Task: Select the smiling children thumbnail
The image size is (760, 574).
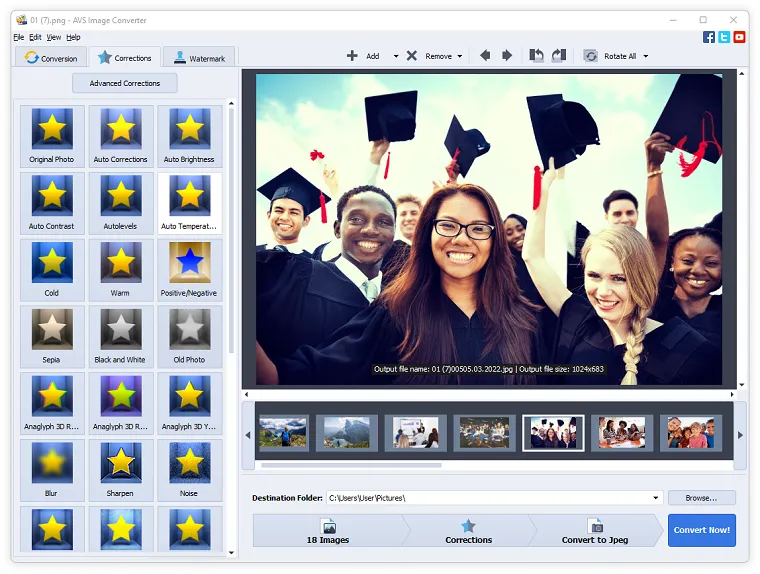Action: [691, 433]
